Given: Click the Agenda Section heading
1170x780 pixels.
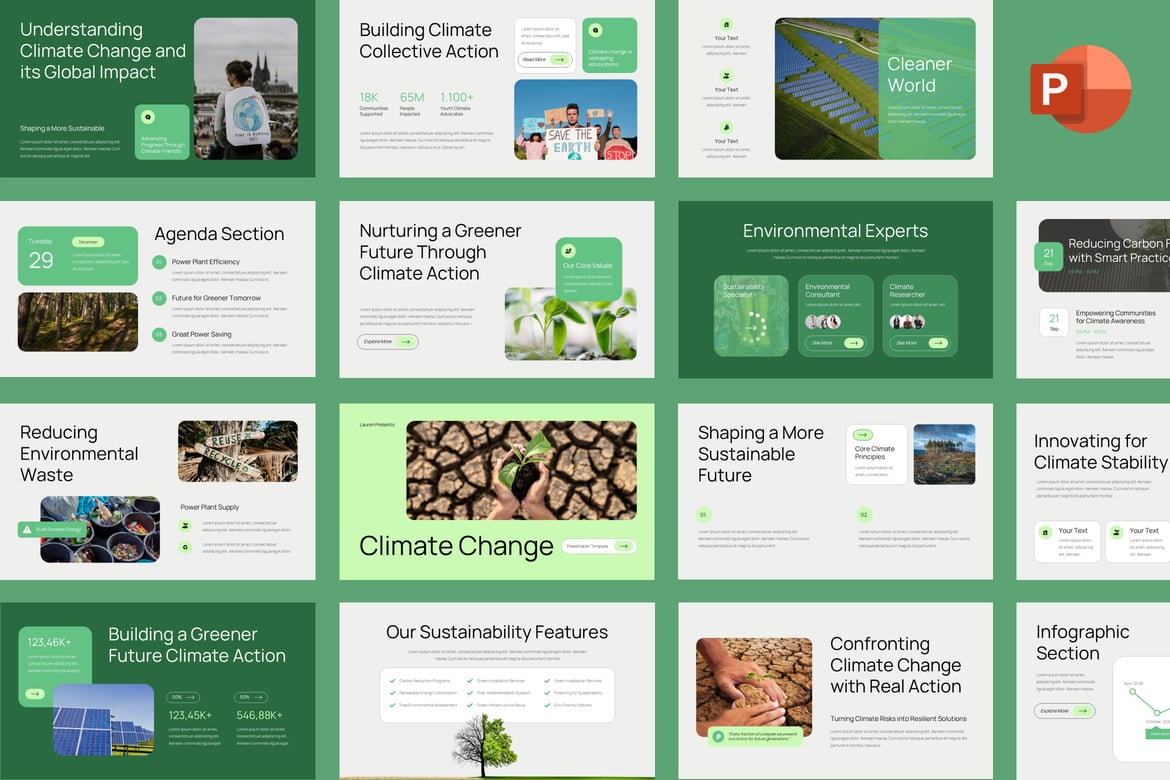Looking at the screenshot, I should (x=219, y=234).
